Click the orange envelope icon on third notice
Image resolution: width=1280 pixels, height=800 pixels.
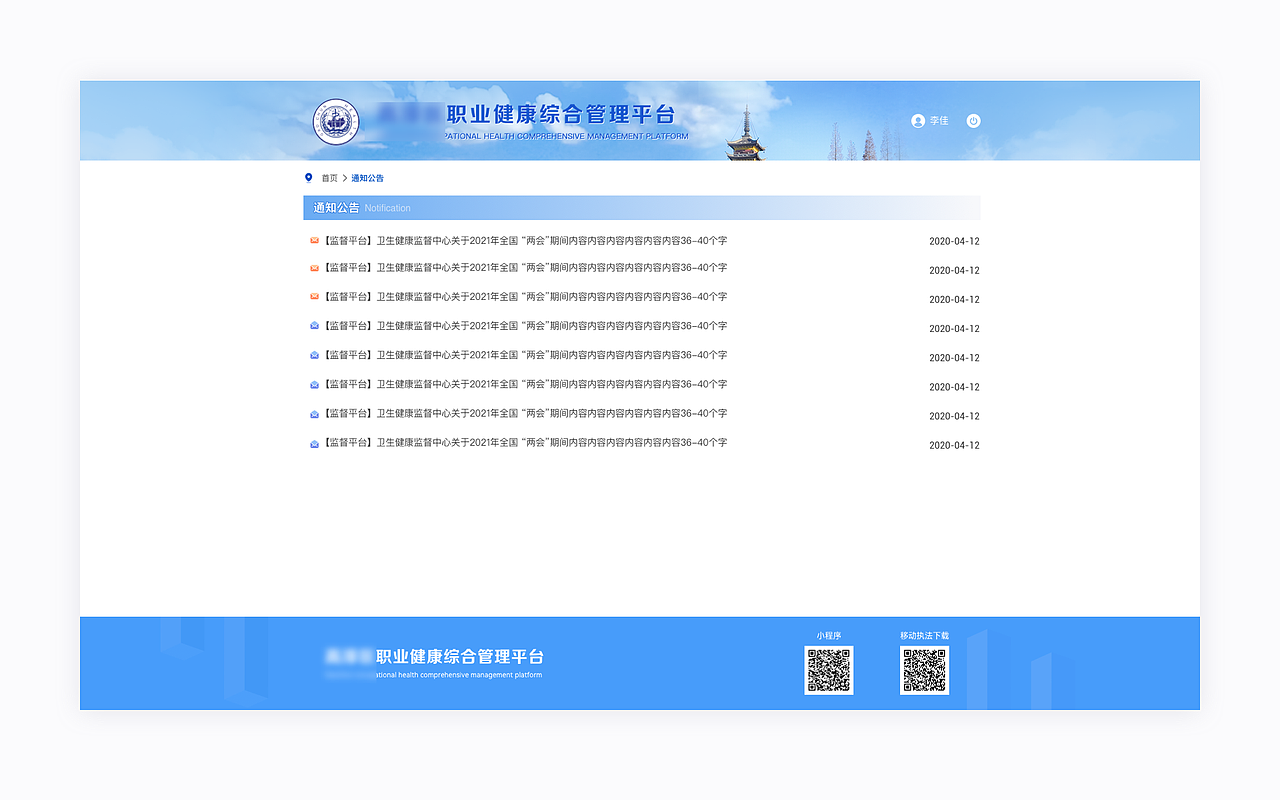point(313,298)
